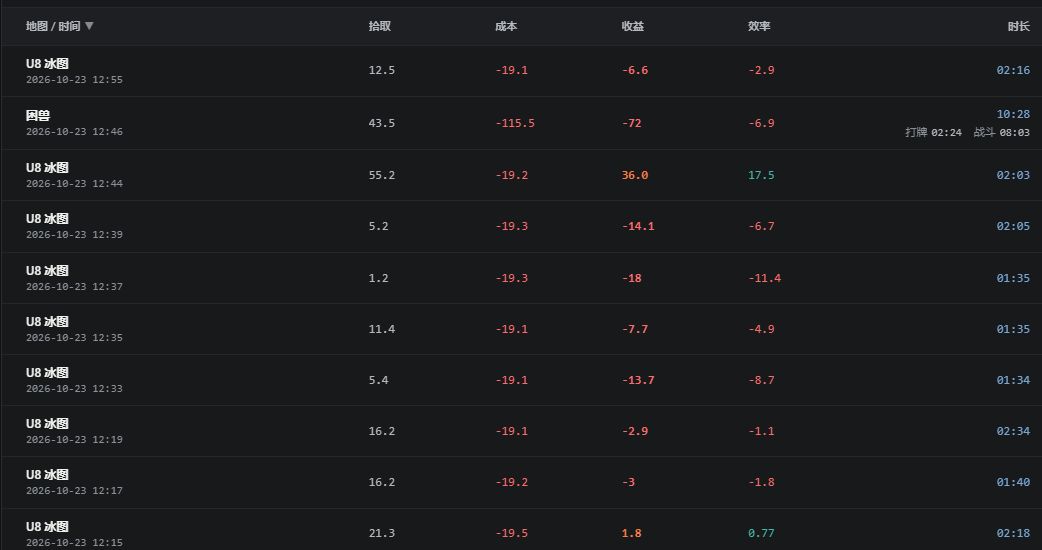This screenshot has width=1042, height=550.
Task: Click efficiency value 0.77
Action: coord(762,533)
